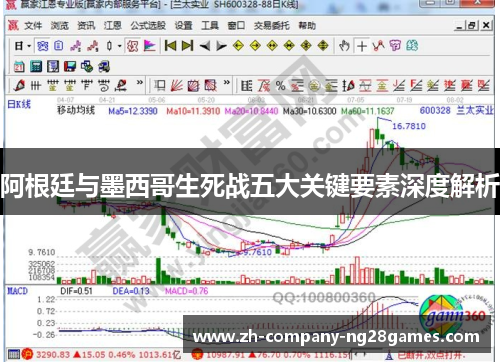The width and height of the screenshot is (500, 362).
Task: Open the 帮助 menu
Action: click(307, 26)
